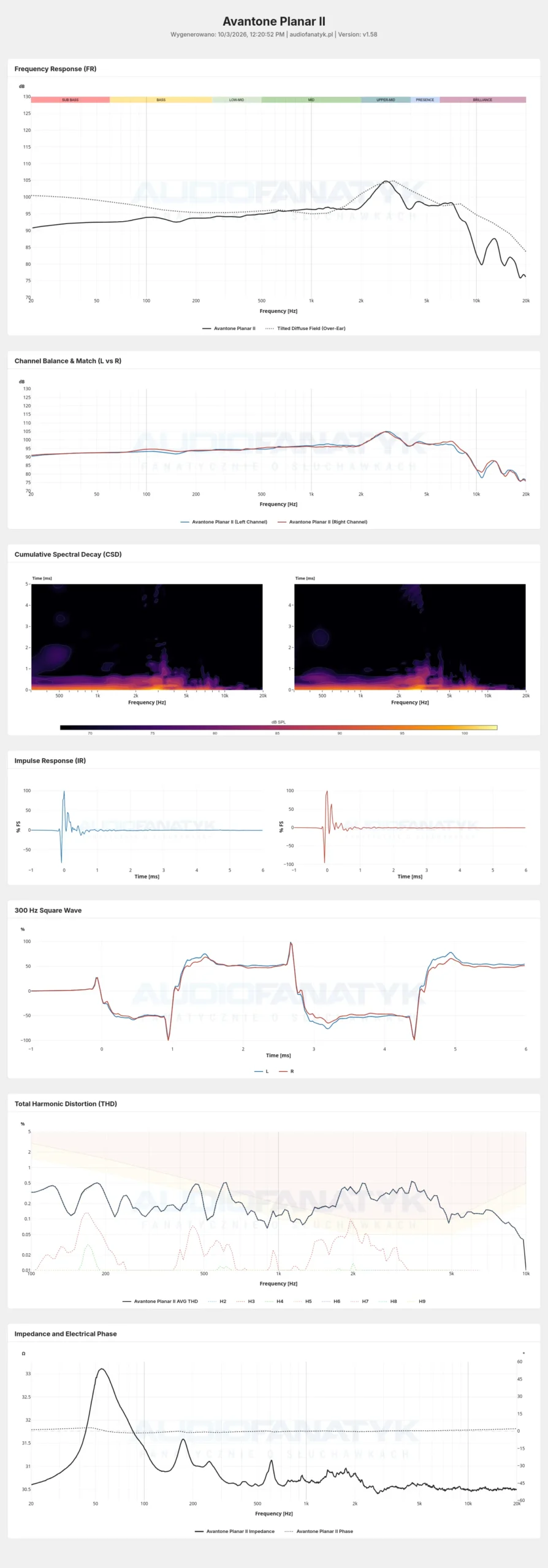
Task: Click the UPPER-MID frequency band label
Action: pos(386,100)
